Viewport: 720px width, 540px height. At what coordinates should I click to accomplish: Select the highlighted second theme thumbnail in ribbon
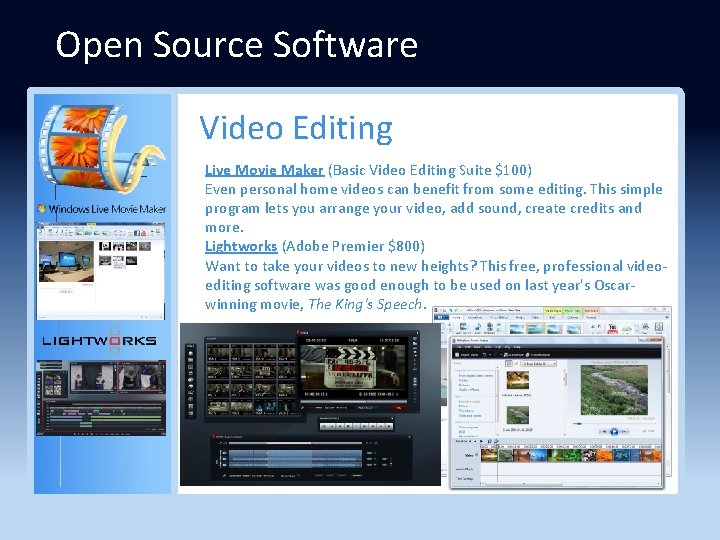pyautogui.click(x=535, y=329)
